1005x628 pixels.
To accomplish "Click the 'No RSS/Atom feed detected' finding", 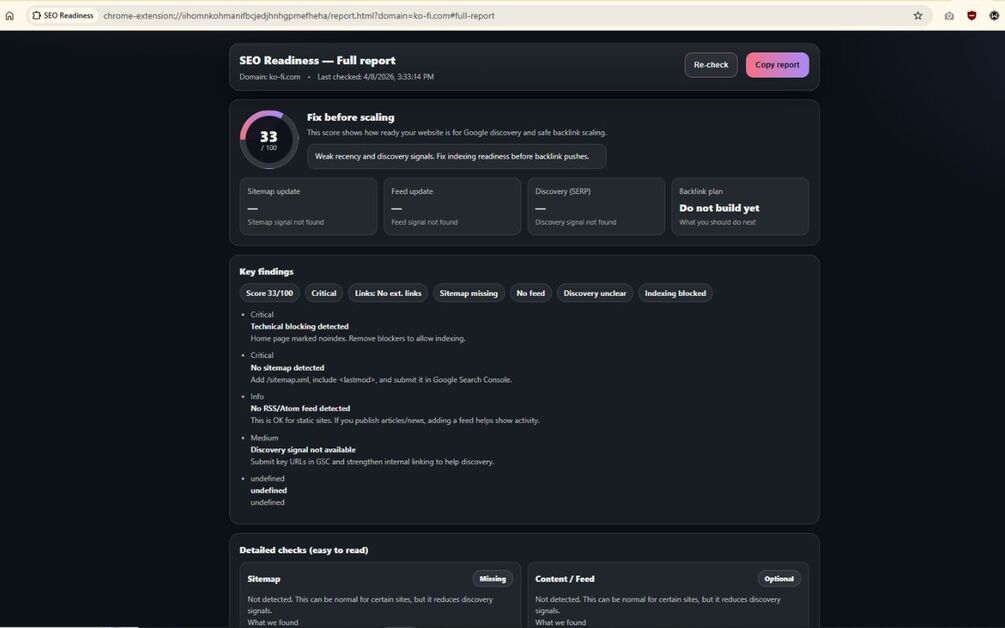I will (x=300, y=408).
